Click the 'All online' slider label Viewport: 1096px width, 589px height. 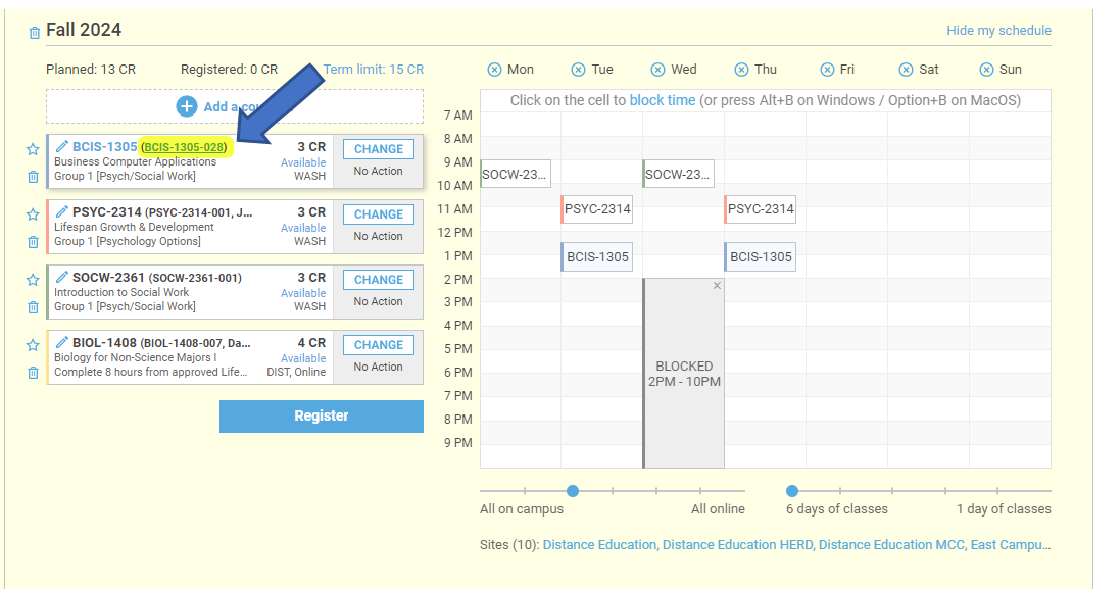718,509
